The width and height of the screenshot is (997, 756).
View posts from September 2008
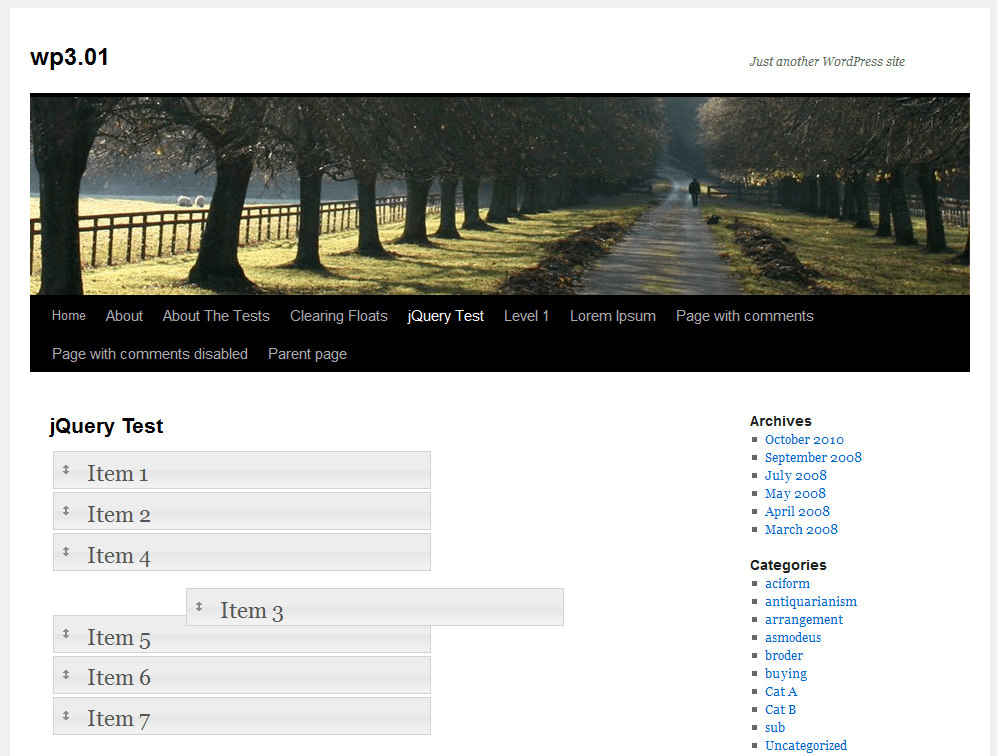[813, 457]
